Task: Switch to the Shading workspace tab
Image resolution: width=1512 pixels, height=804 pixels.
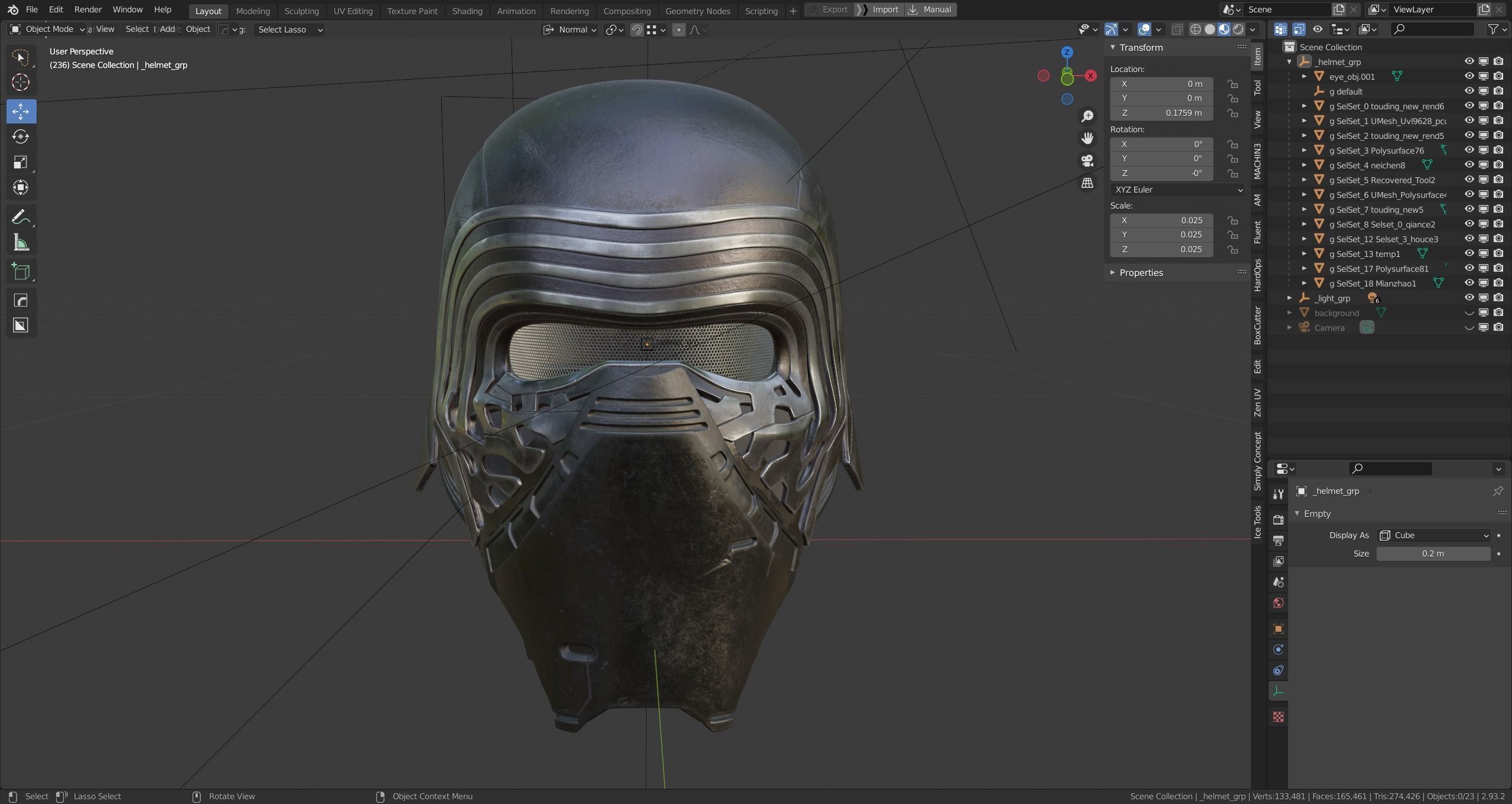Action: tap(467, 11)
